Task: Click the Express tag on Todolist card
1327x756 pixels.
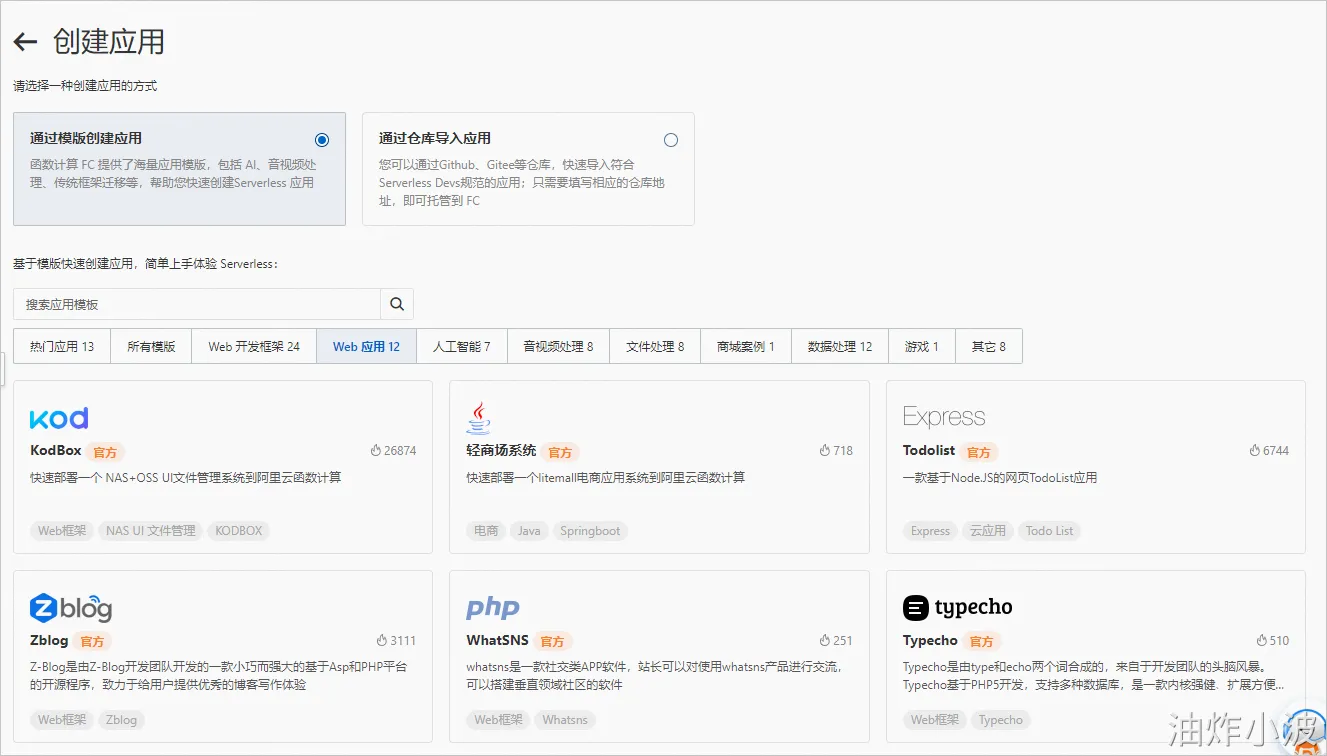Action: pos(930,531)
